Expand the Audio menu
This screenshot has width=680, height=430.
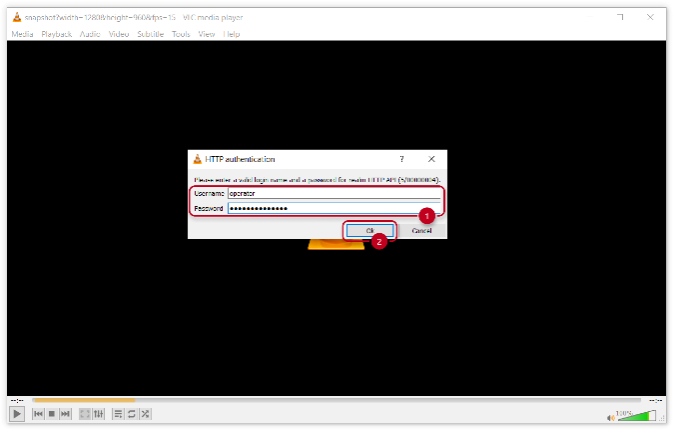click(x=90, y=34)
